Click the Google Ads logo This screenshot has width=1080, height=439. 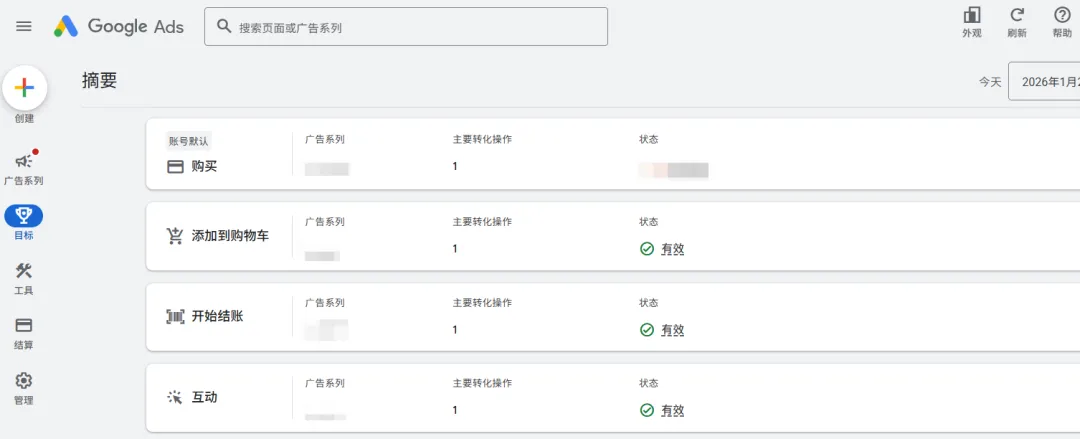[119, 27]
